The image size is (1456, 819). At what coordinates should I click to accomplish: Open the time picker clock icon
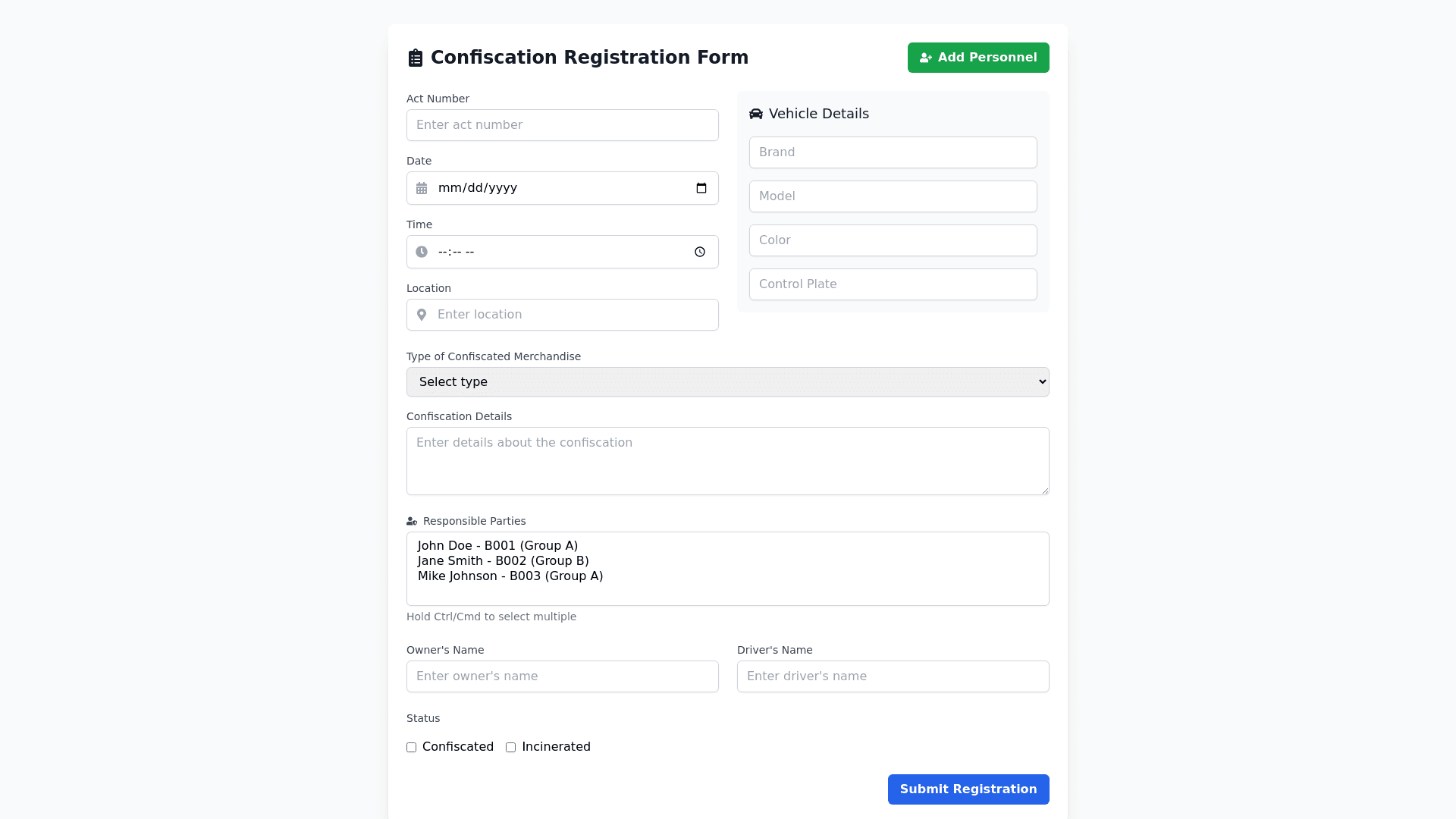click(x=700, y=252)
